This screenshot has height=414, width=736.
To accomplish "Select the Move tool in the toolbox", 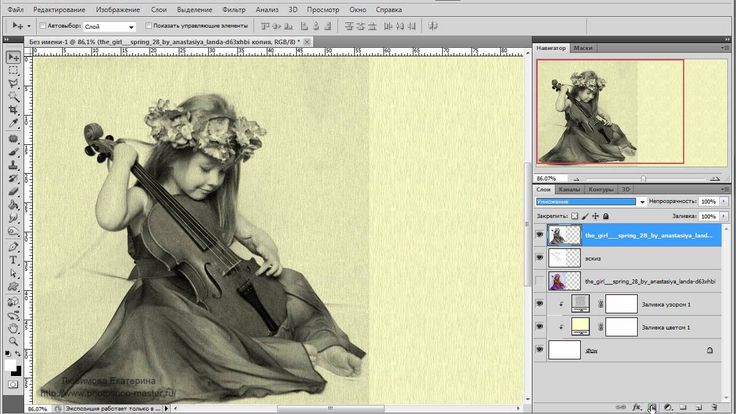I will 13,57.
